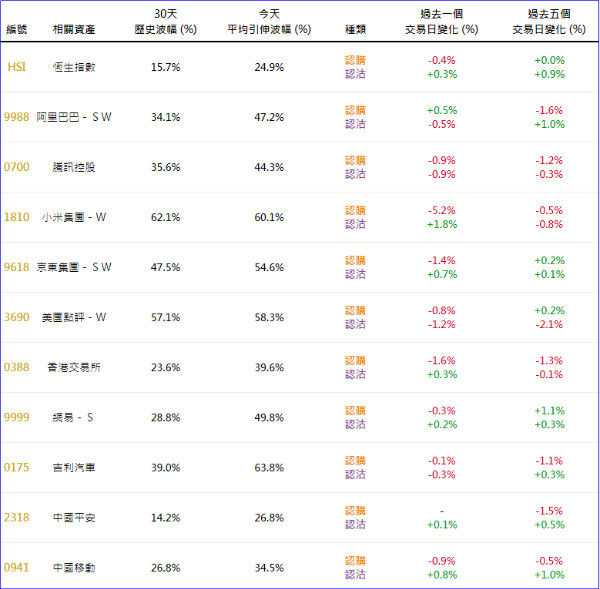Click the 62.1% historical volatility value
Screen dimensions: 600x589
[x=165, y=217]
